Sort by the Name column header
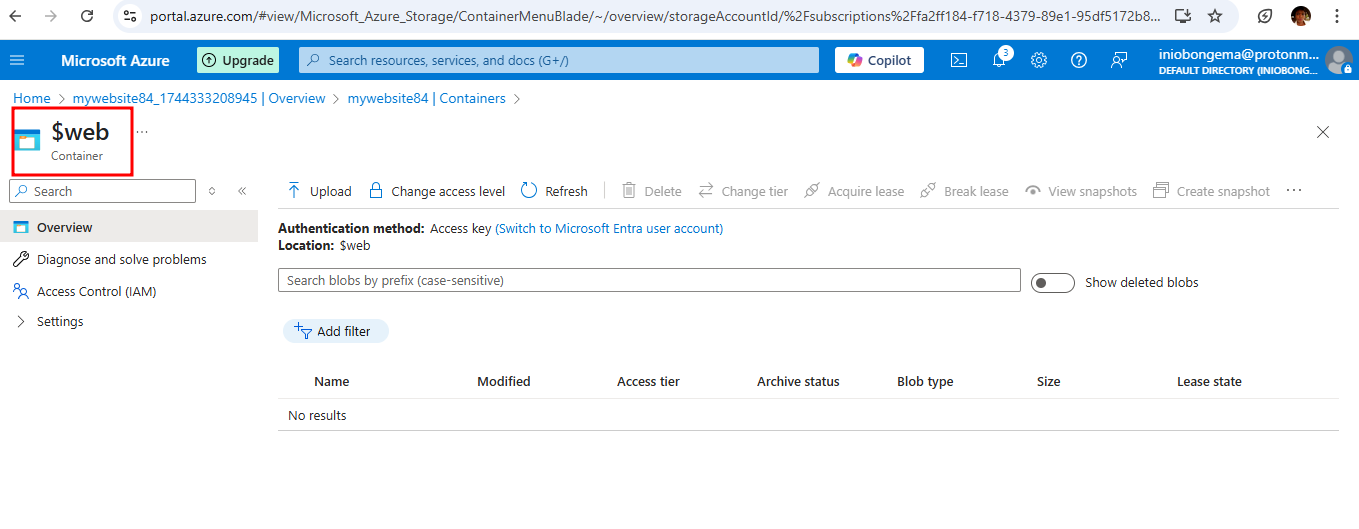This screenshot has width=1359, height=529. tap(331, 381)
